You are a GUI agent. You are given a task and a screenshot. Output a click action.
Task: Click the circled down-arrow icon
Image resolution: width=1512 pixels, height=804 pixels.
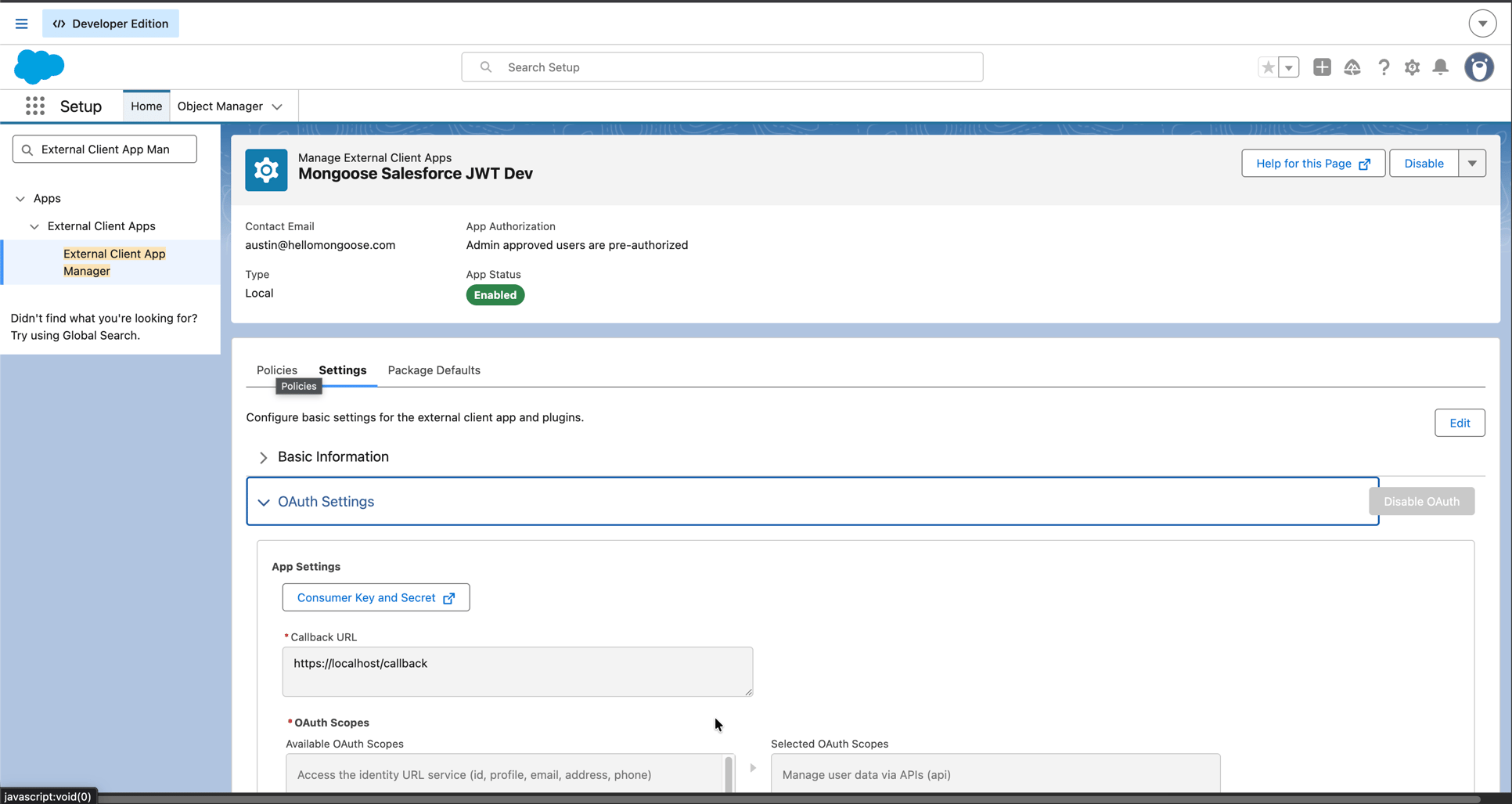(x=1482, y=23)
